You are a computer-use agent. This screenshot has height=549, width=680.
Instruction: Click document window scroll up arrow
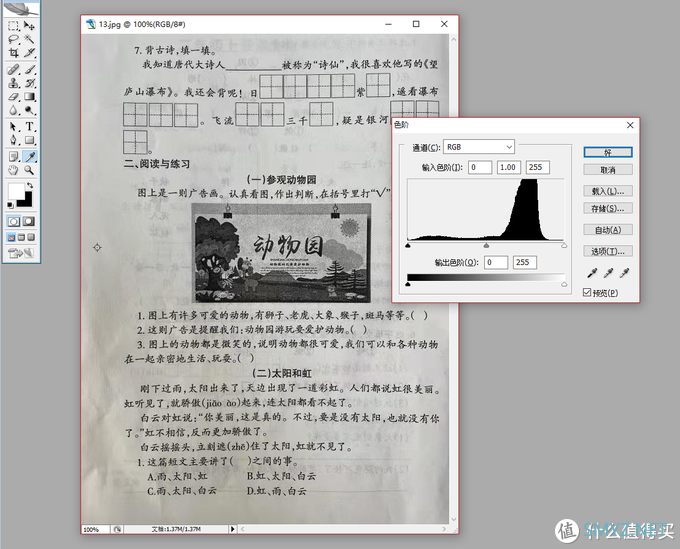(x=454, y=39)
